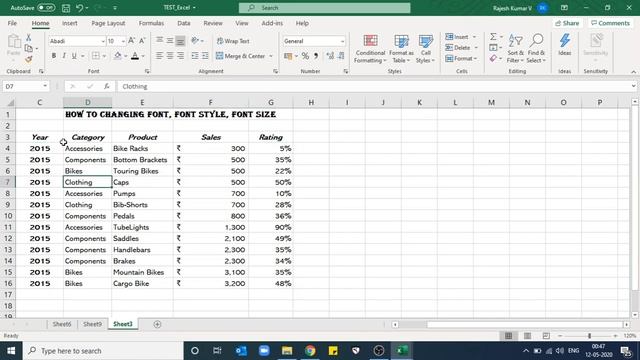The height and width of the screenshot is (360, 640).
Task: Click the Clear eraser icon
Action: (493, 59)
